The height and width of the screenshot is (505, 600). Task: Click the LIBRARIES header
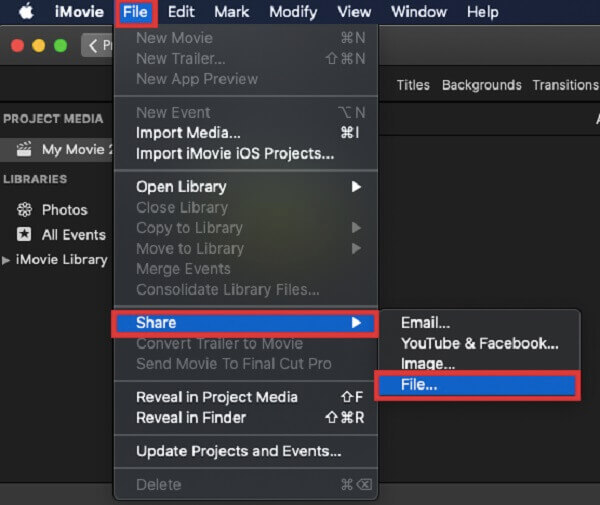[x=35, y=179]
